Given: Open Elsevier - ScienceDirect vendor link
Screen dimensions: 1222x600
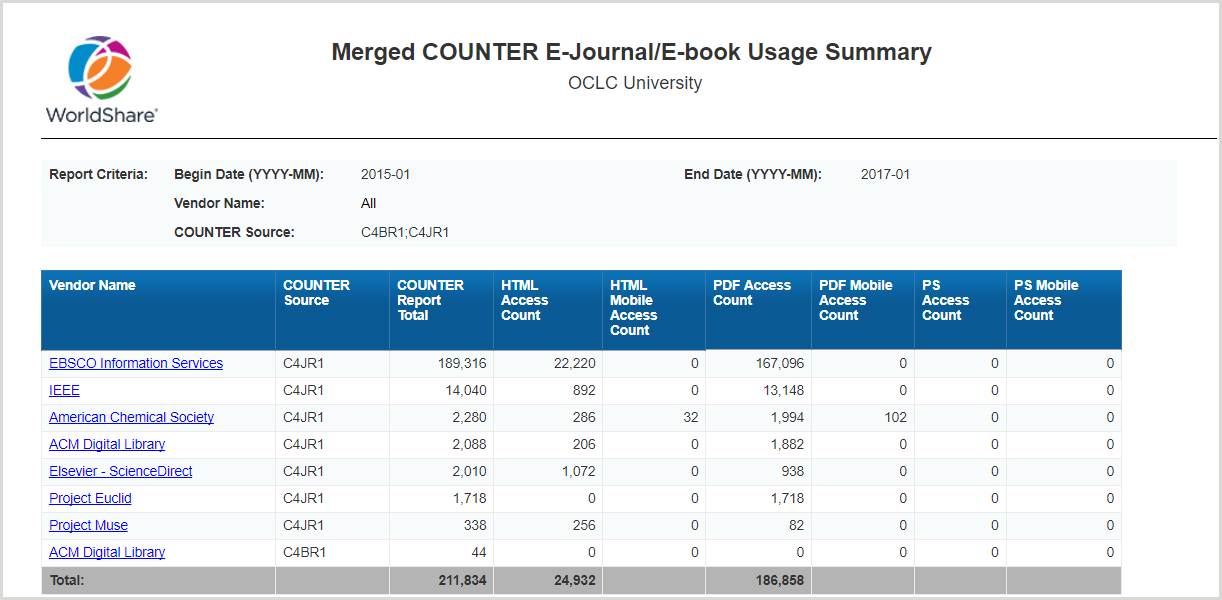Looking at the screenshot, I should click(120, 471).
